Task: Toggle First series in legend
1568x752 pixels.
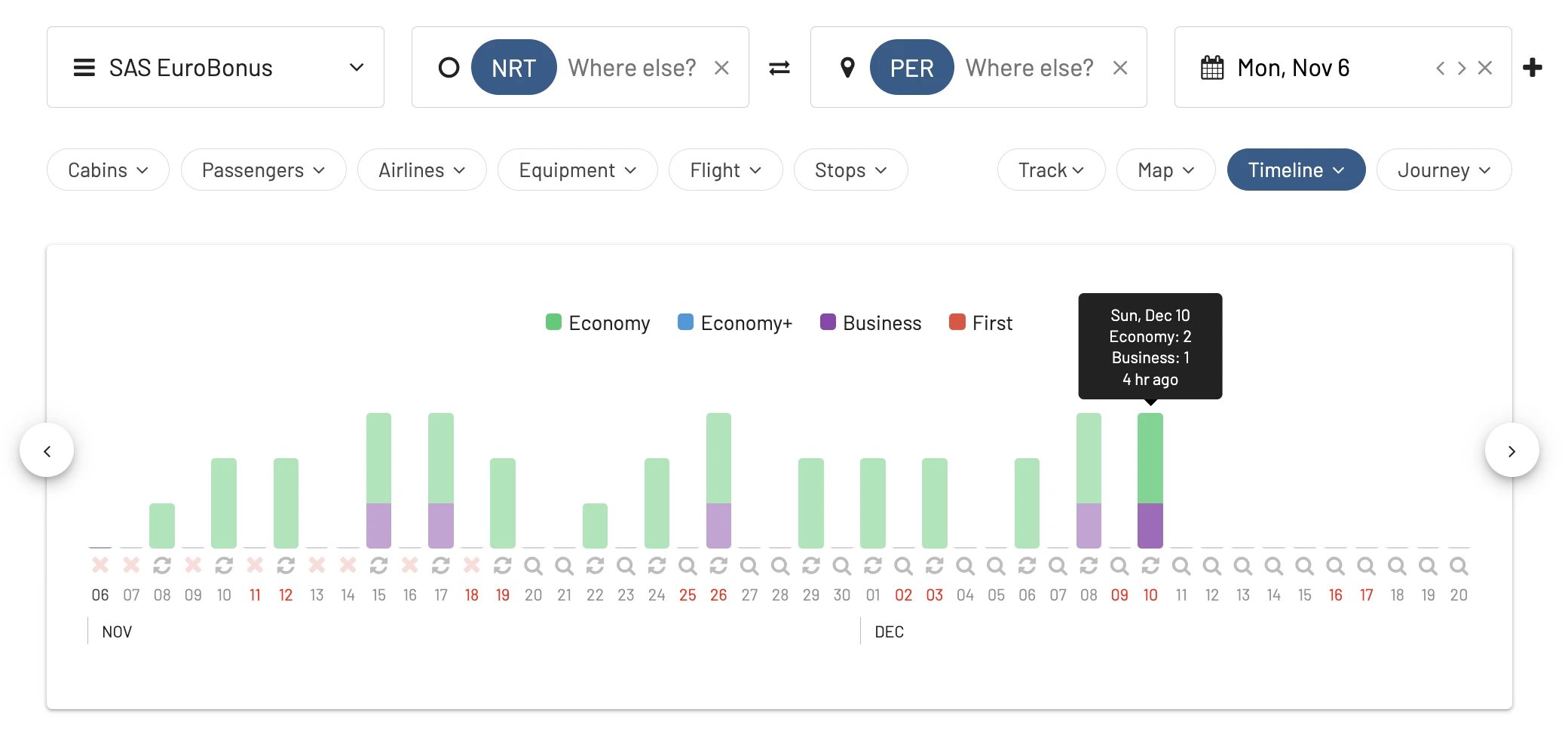Action: 981,323
